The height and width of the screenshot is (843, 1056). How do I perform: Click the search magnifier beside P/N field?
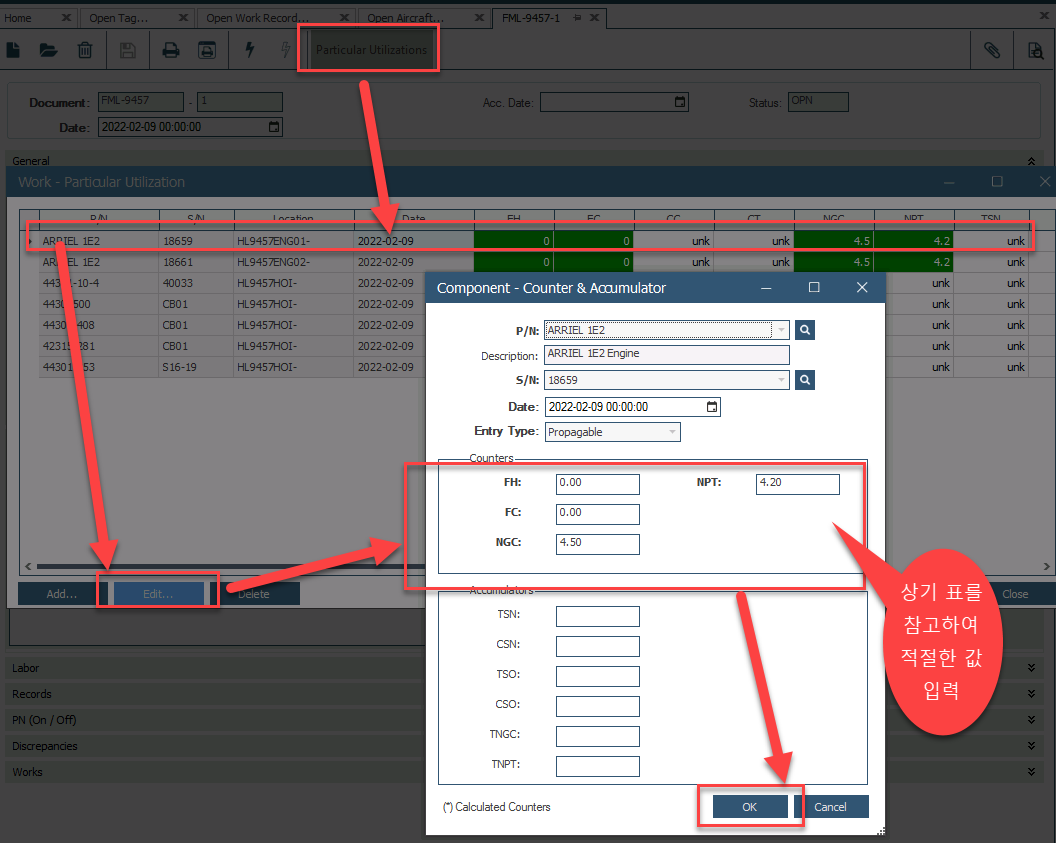805,329
